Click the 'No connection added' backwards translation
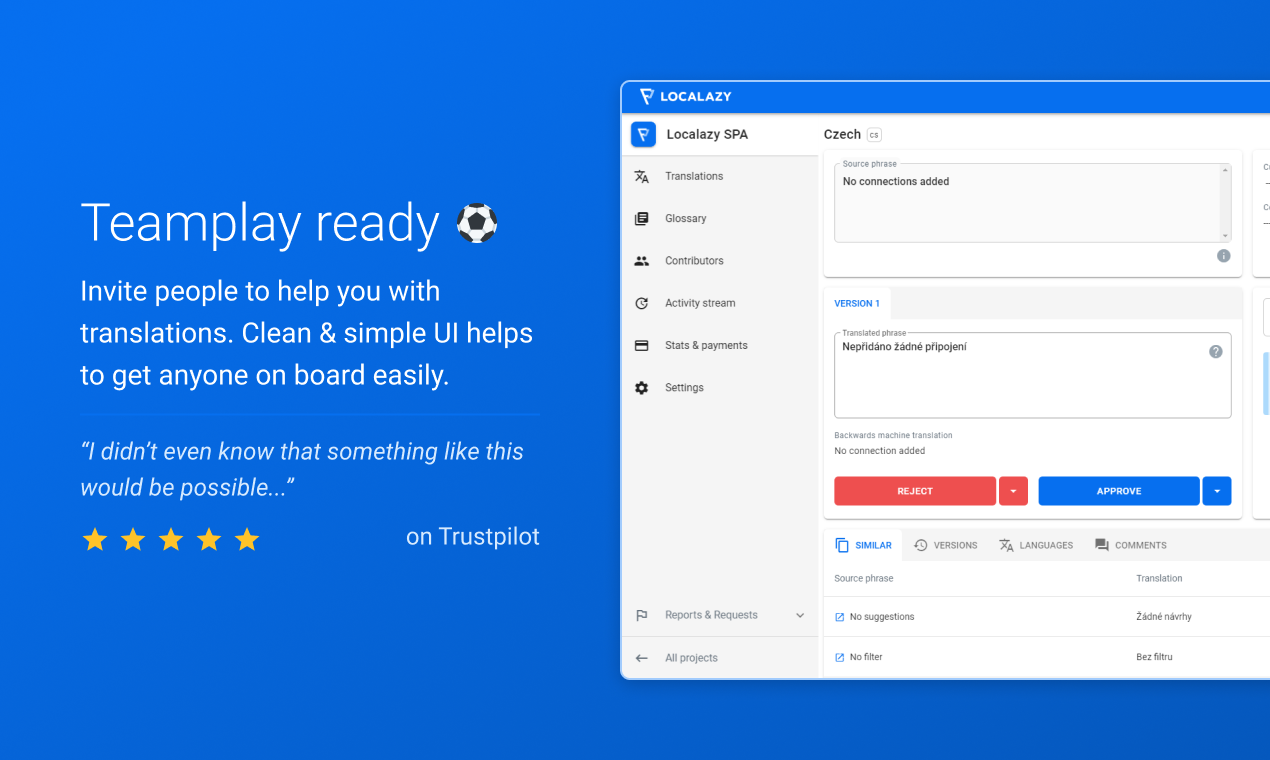1270x760 pixels. click(x=880, y=451)
